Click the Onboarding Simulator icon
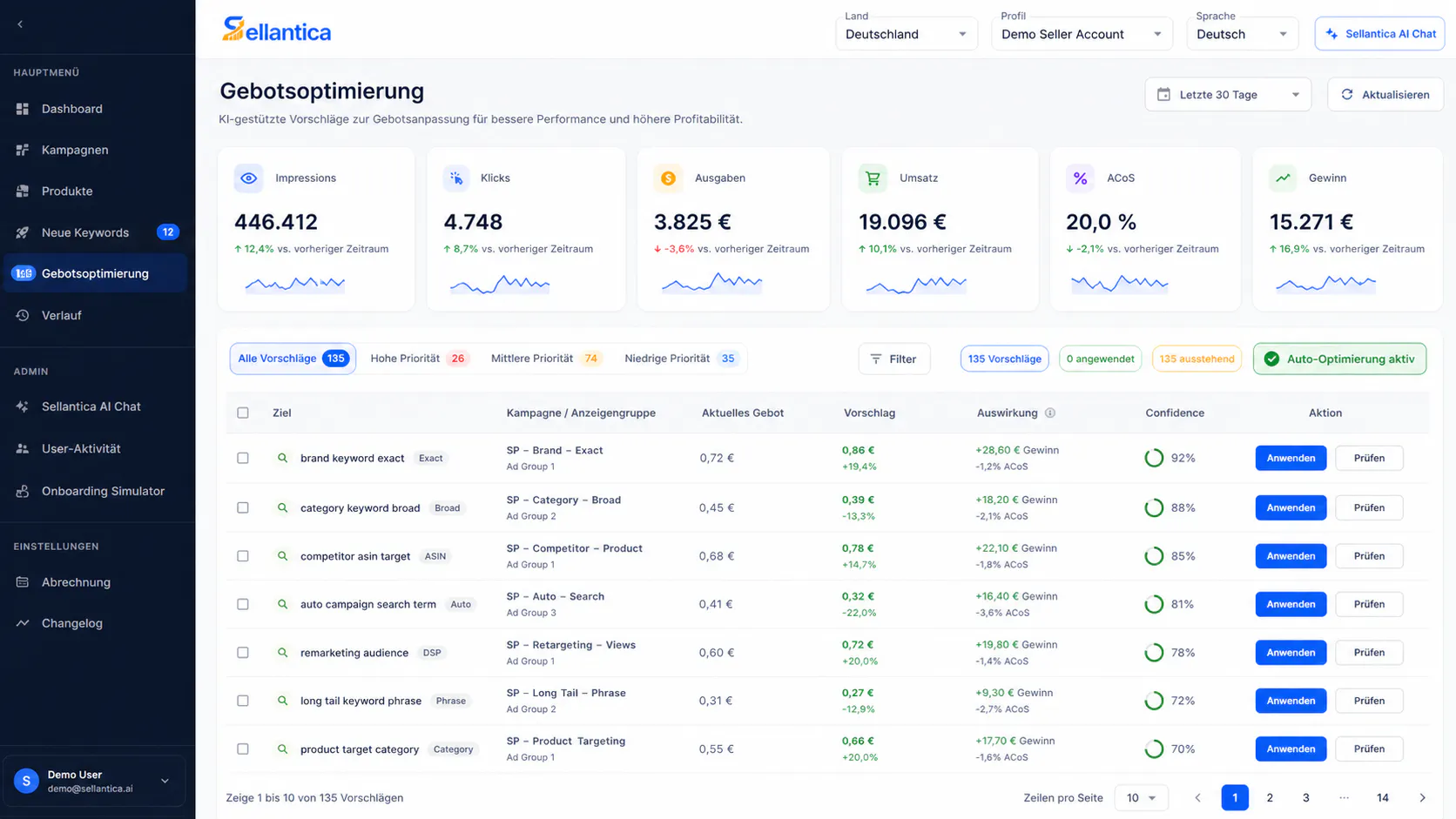 pos(23,491)
